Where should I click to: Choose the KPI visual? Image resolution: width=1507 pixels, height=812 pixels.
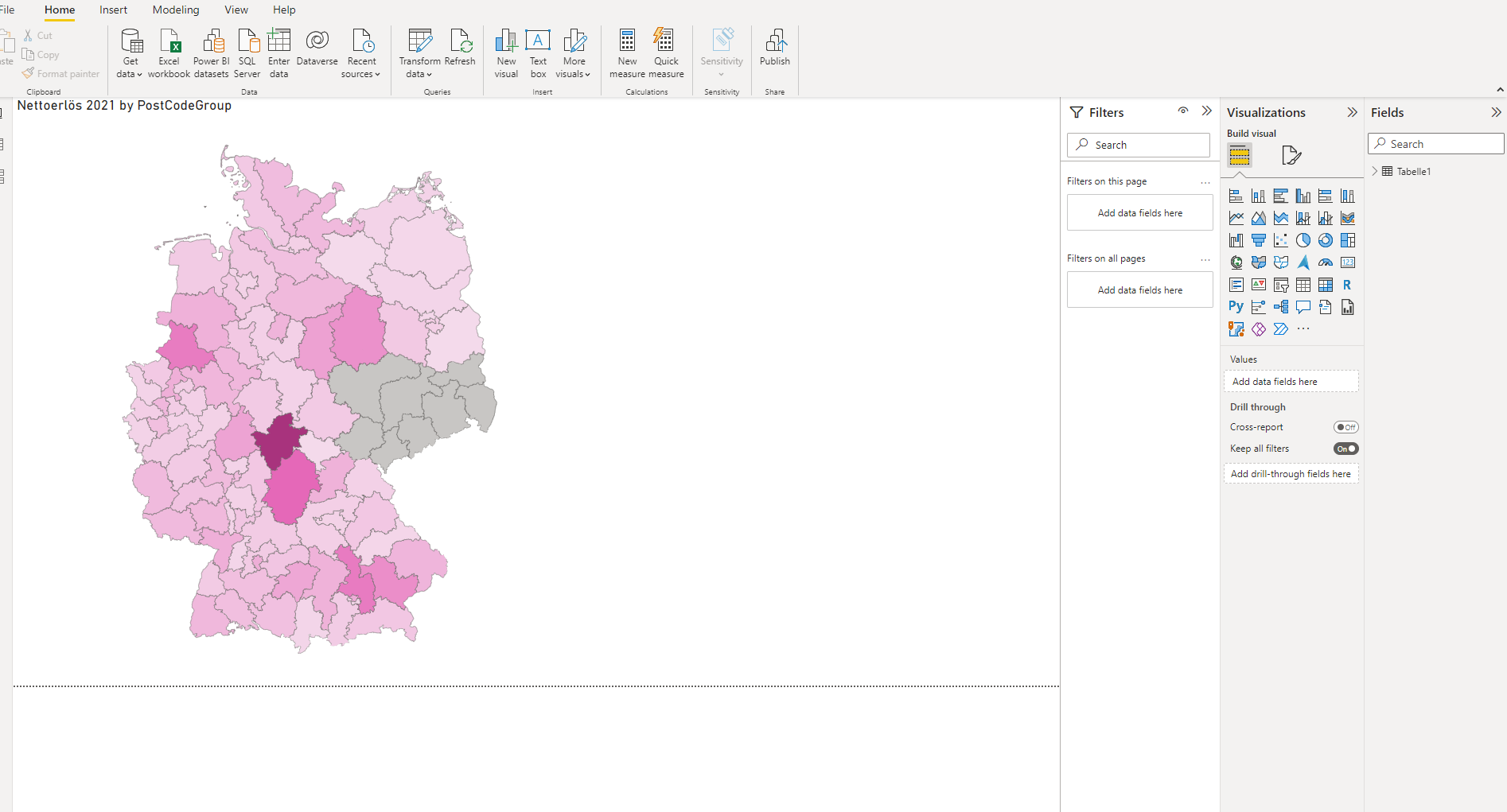click(1258, 285)
